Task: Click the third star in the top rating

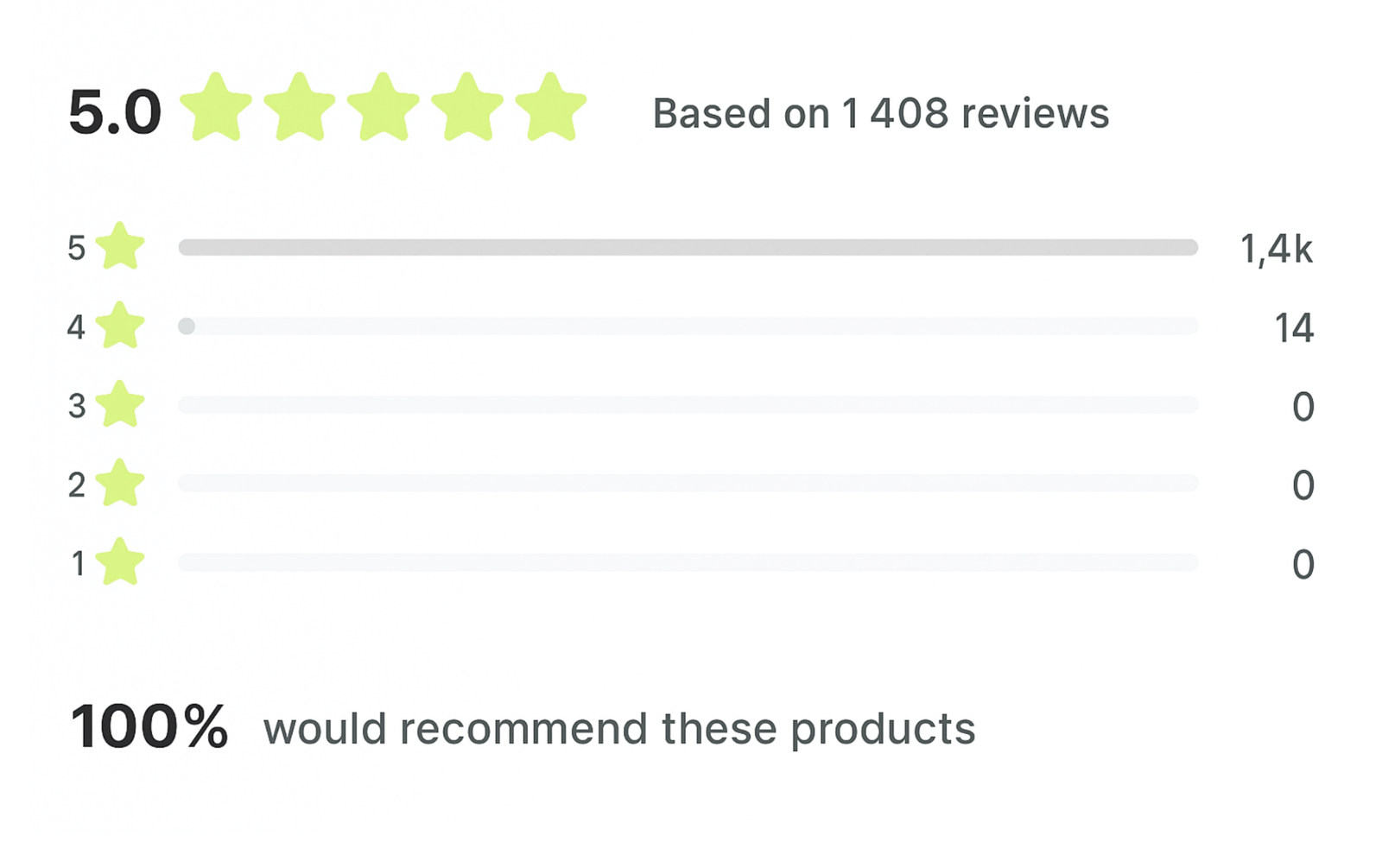Action: coord(383,107)
